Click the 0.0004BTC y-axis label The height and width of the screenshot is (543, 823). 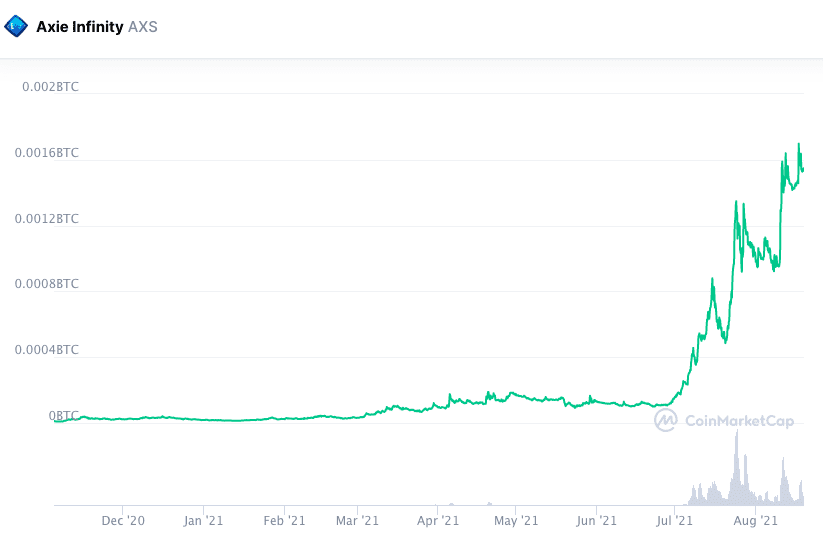47,350
